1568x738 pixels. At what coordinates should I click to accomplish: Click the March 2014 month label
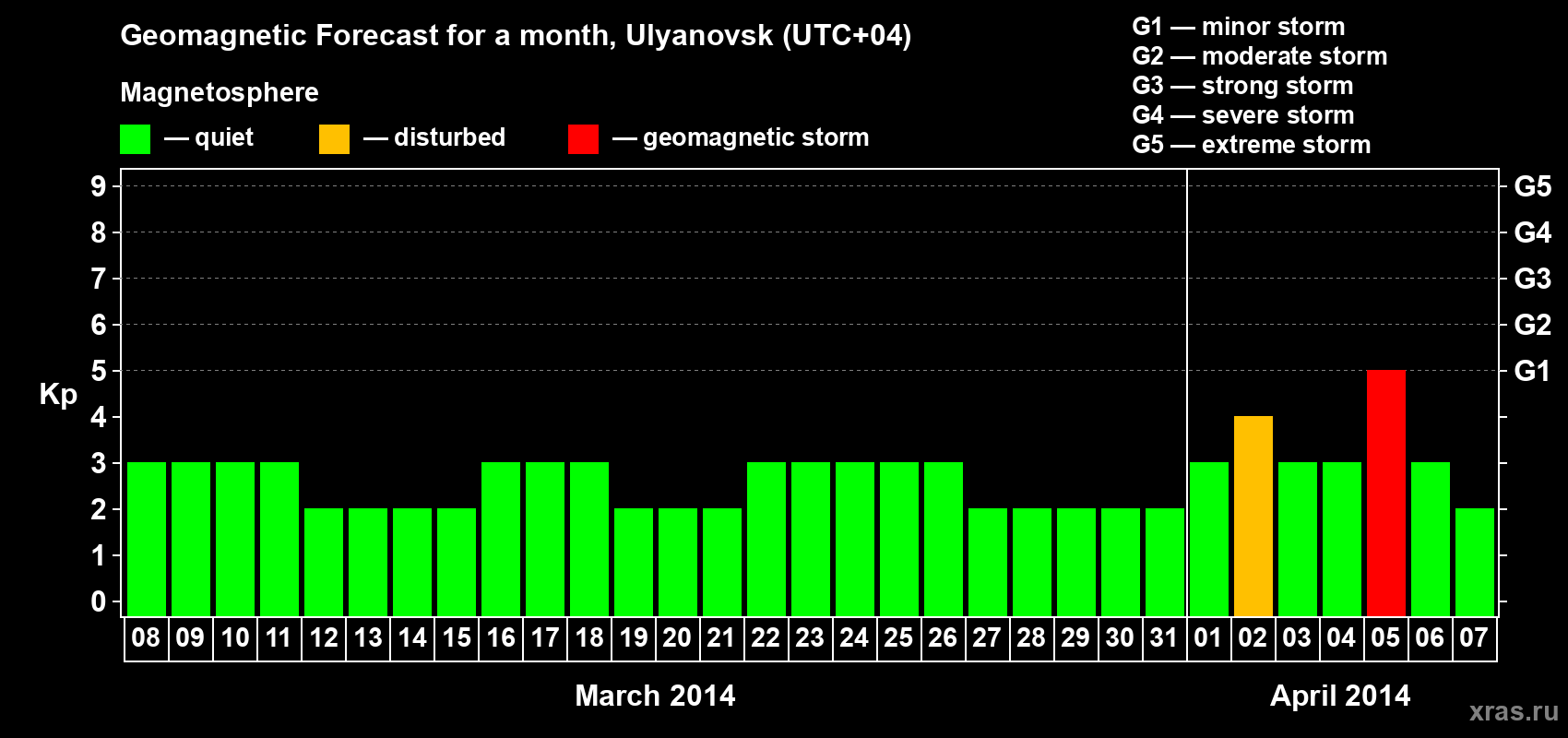655,695
